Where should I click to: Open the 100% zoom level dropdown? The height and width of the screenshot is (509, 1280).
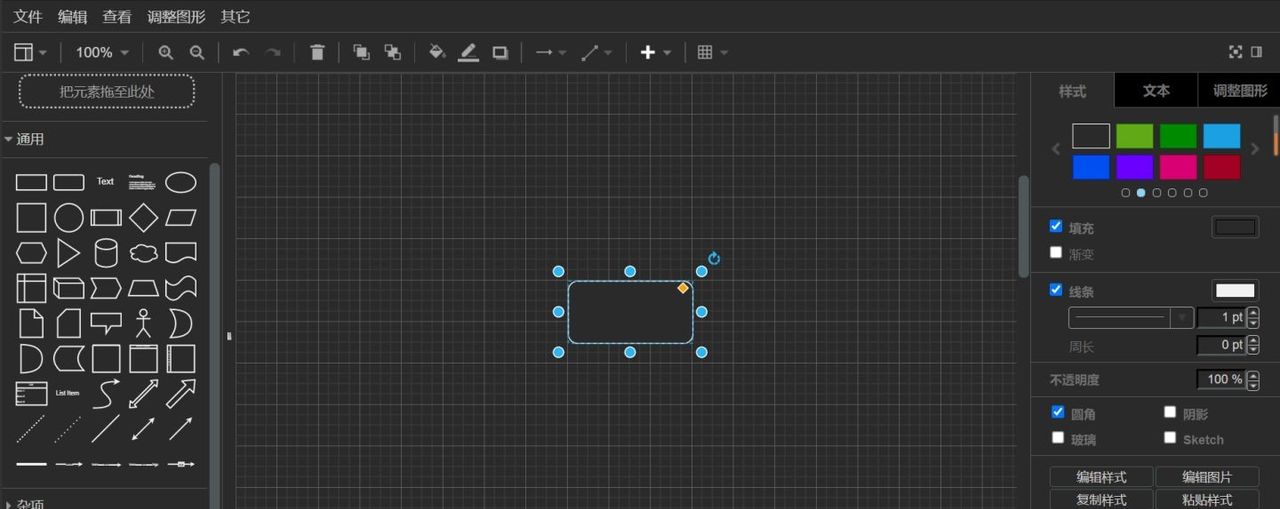click(103, 53)
